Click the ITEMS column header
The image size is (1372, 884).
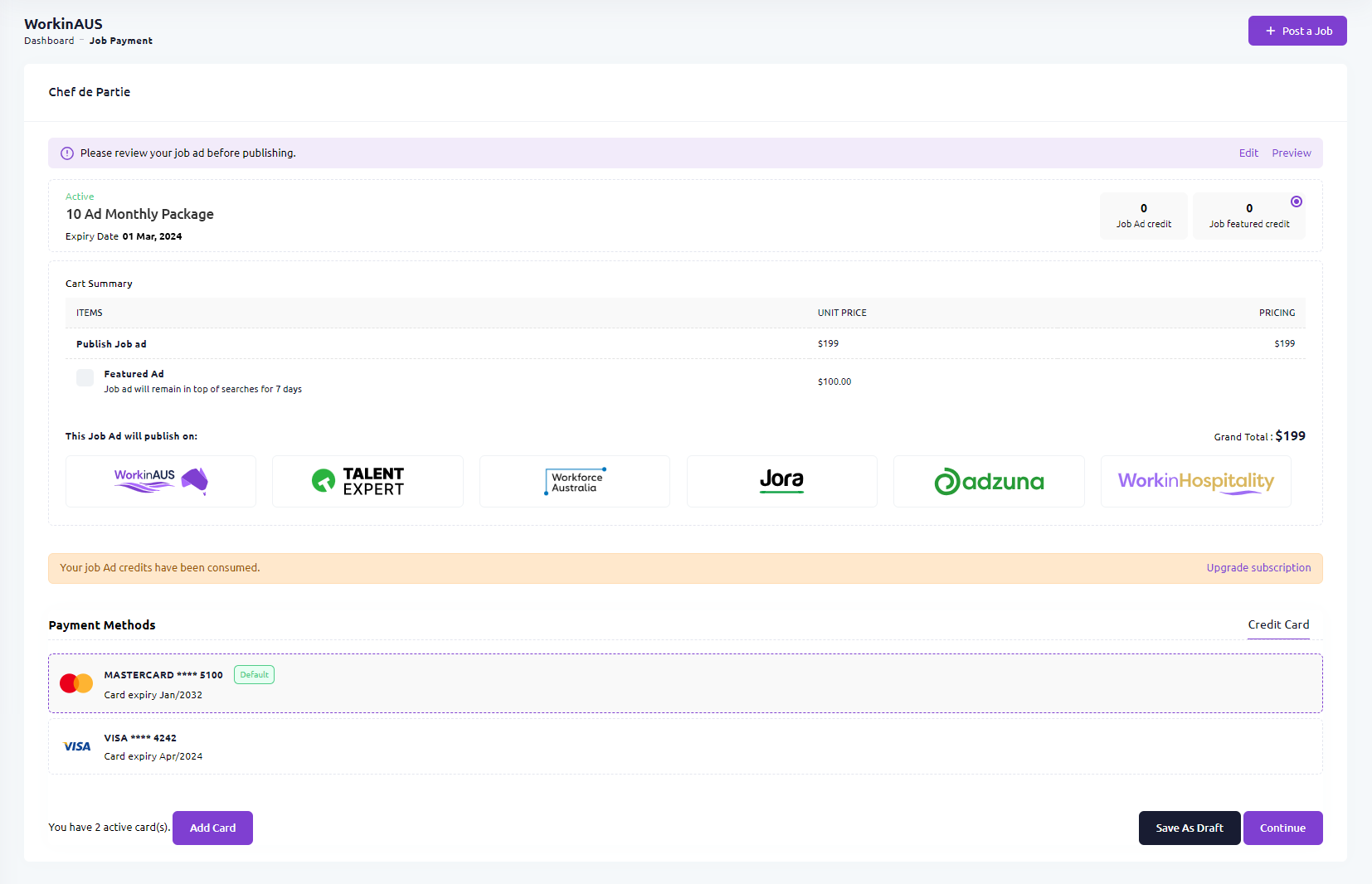point(90,313)
